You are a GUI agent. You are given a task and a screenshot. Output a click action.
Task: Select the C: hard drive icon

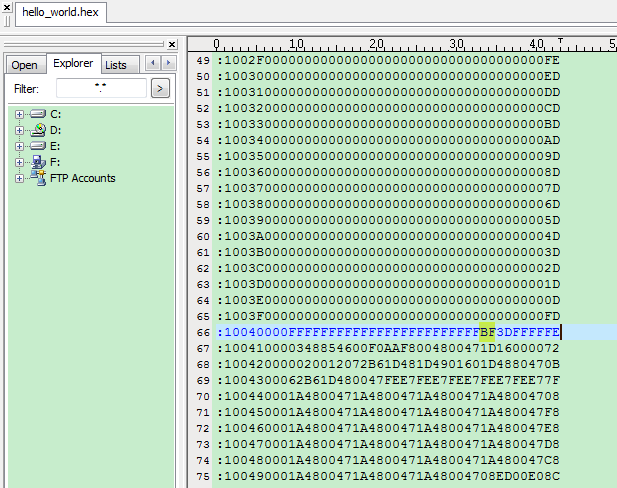38,114
